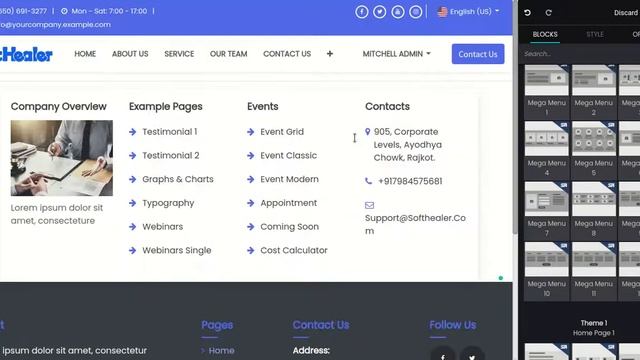
Task: Click the arrow icon beside Event Grid
Action: click(x=251, y=132)
